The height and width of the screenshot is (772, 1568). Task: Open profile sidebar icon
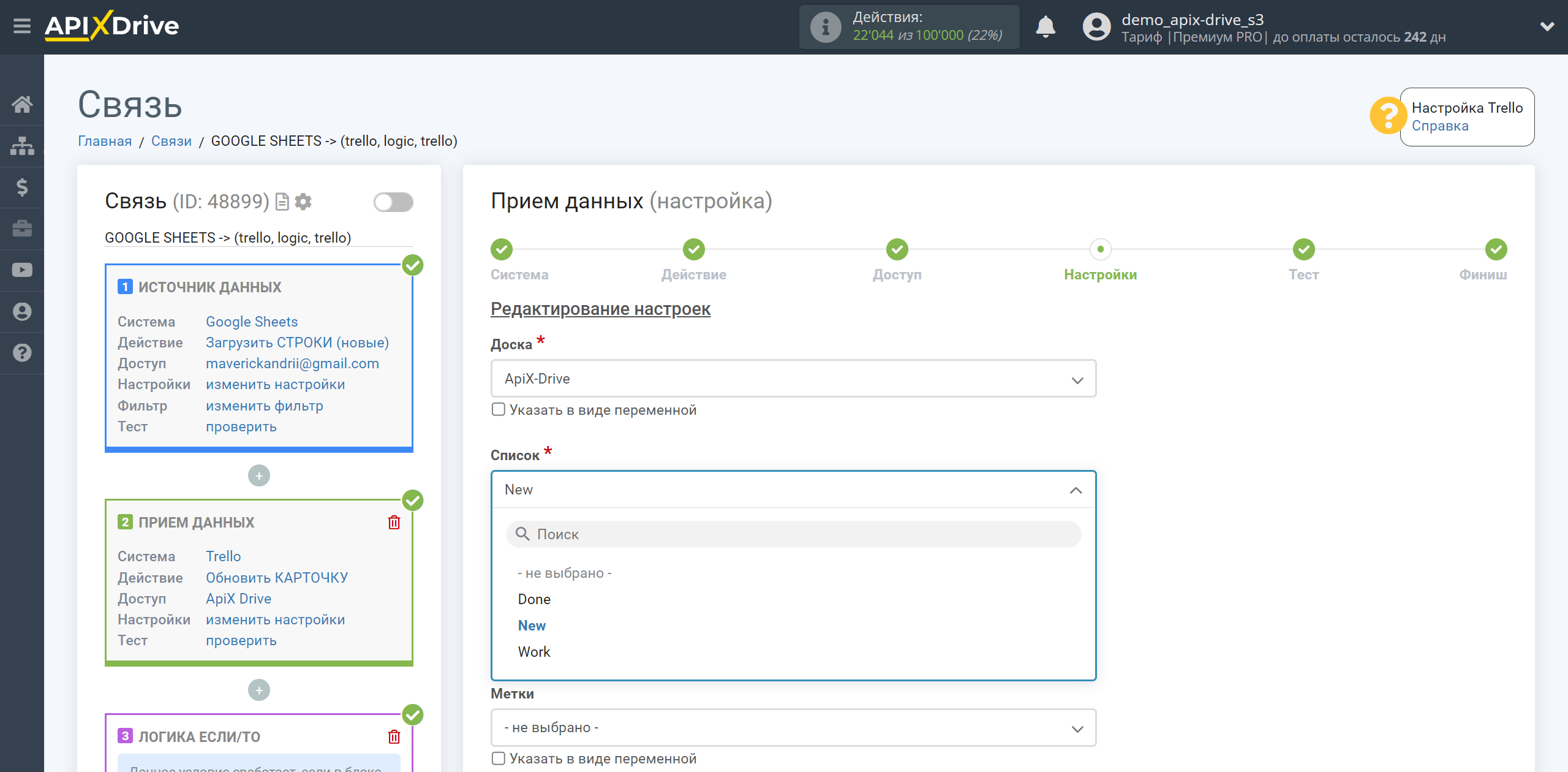click(x=22, y=311)
